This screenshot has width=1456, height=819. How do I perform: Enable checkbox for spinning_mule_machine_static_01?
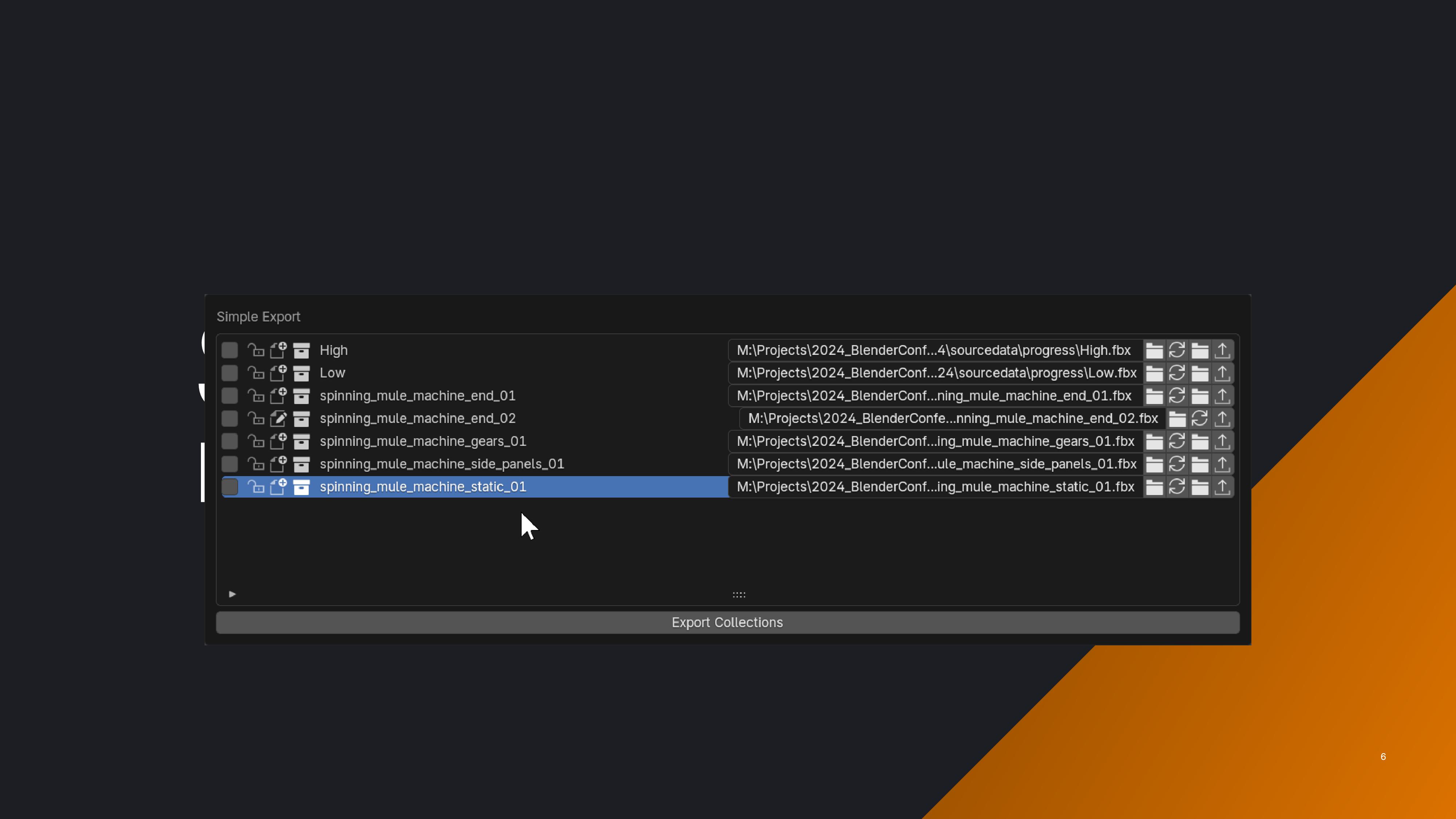pyautogui.click(x=229, y=486)
